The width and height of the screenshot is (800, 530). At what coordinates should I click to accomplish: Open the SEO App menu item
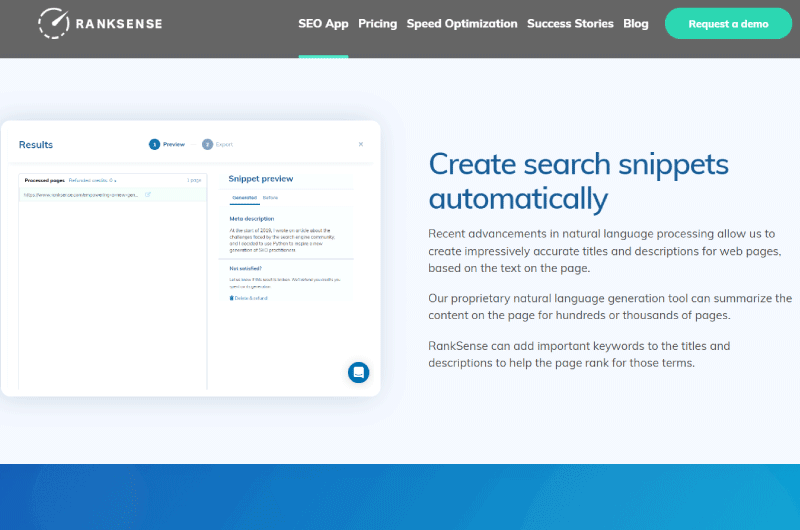[x=323, y=23]
